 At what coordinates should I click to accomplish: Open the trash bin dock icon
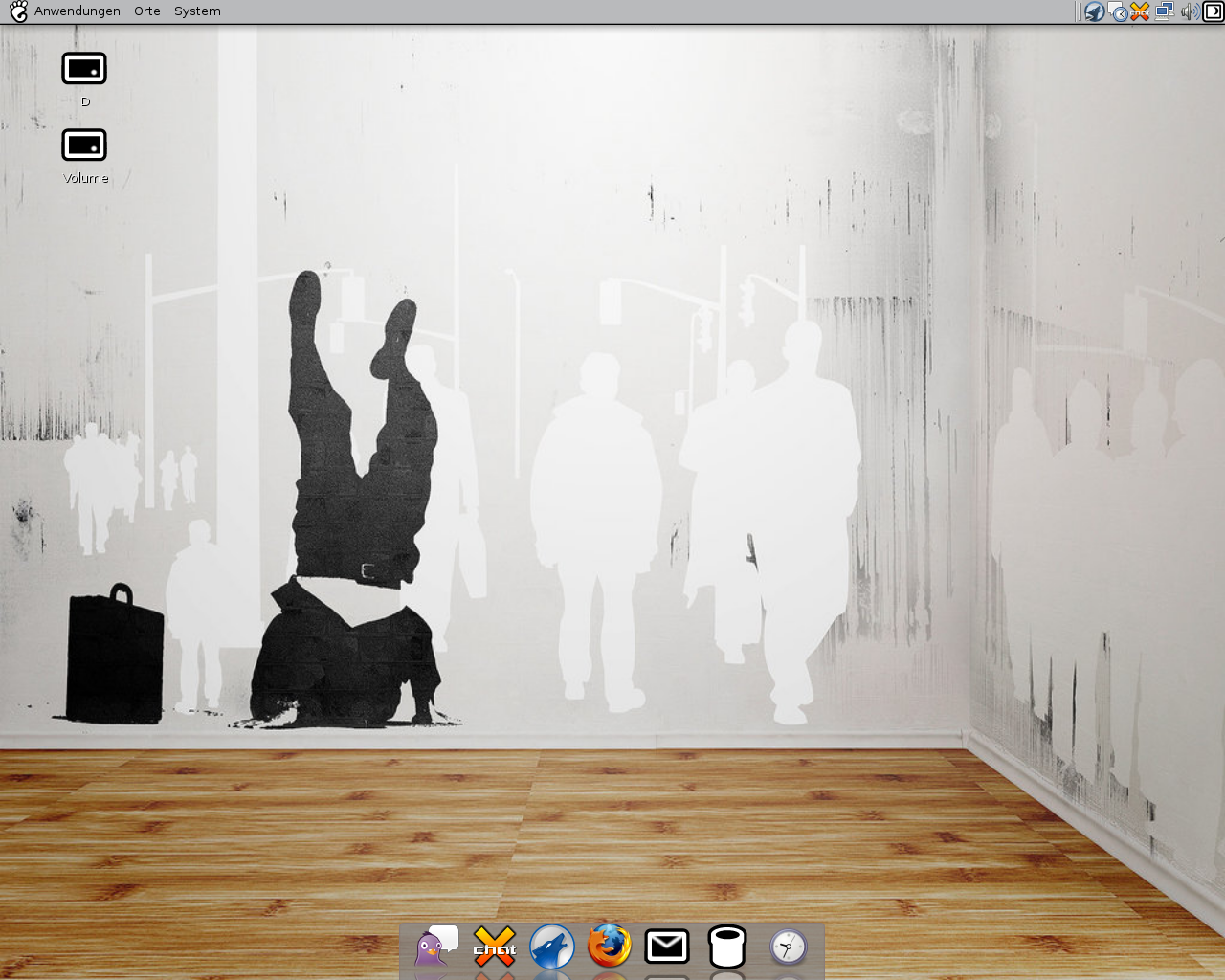click(727, 947)
